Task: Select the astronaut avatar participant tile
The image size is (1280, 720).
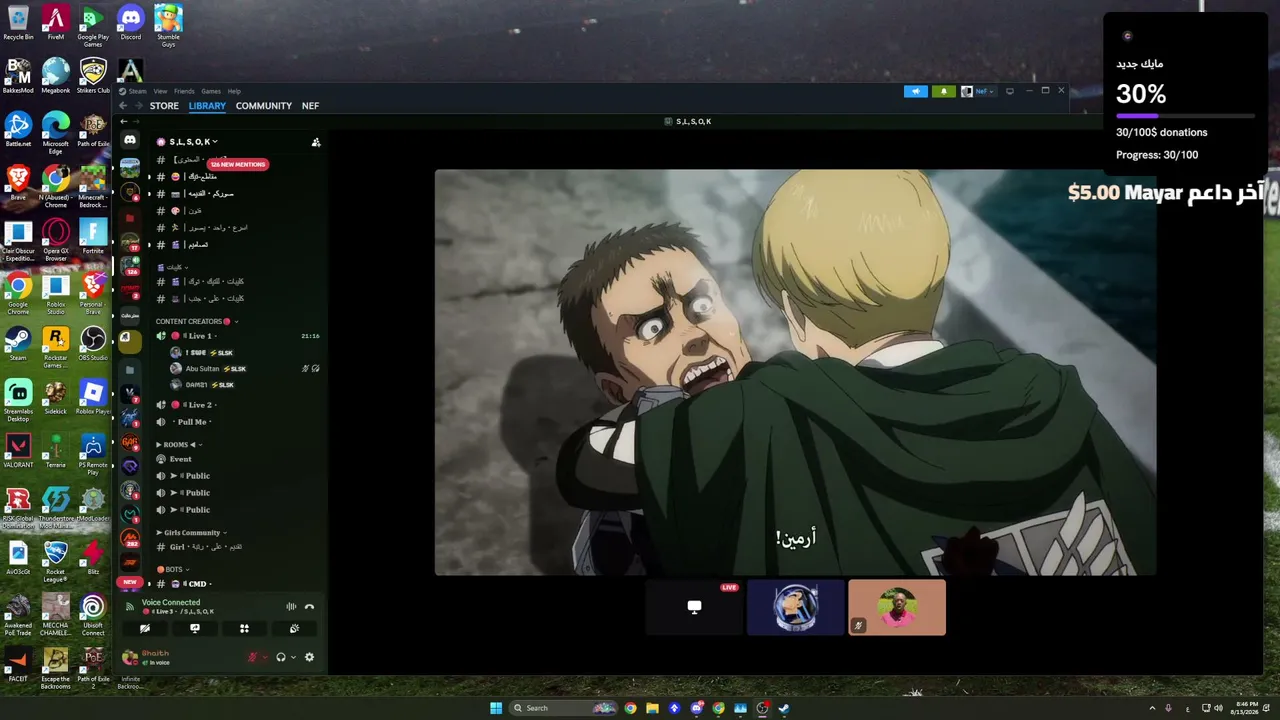Action: point(796,607)
